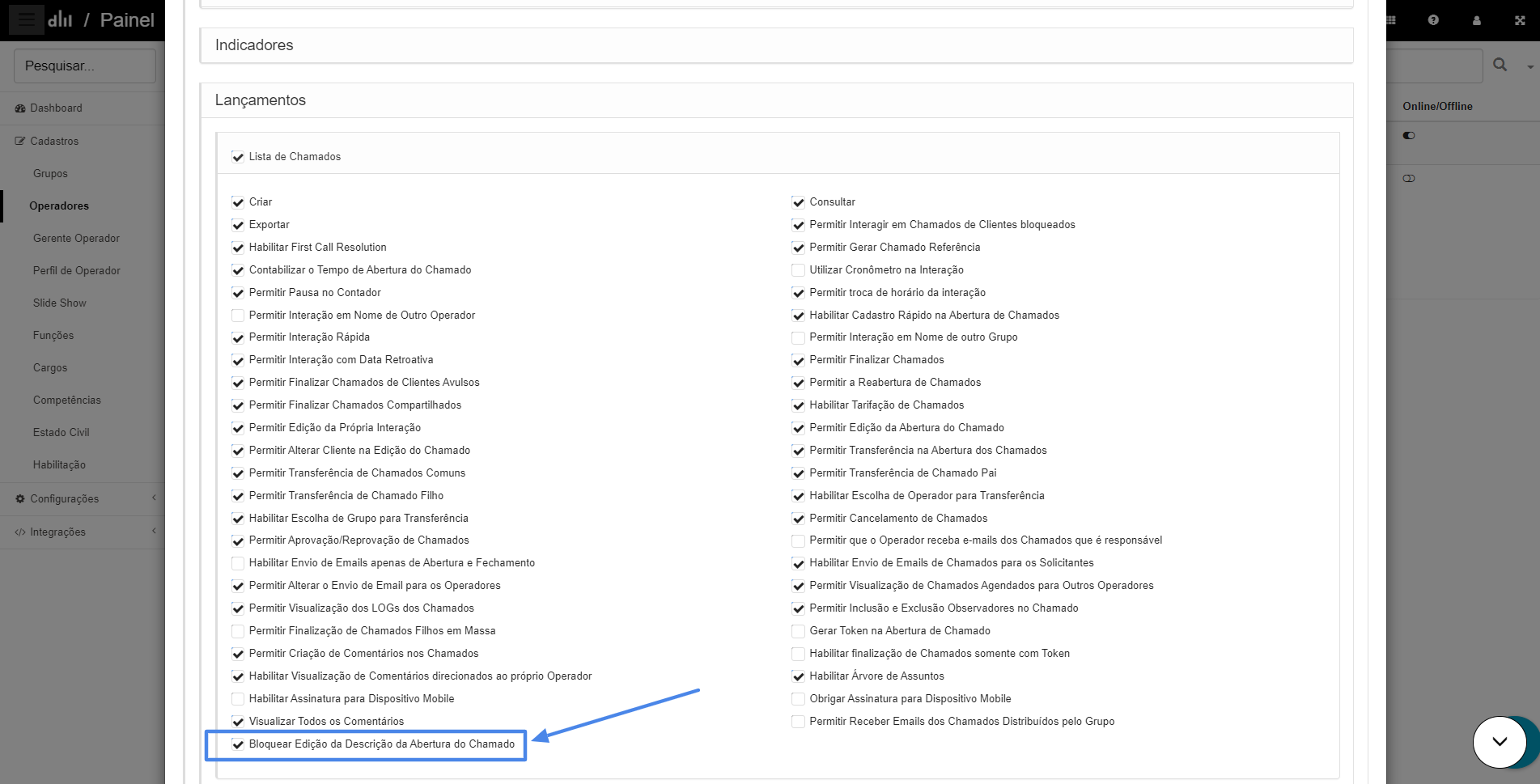The width and height of the screenshot is (1540, 784).
Task: Click the grid apps icon in top bar
Action: tap(1391, 20)
